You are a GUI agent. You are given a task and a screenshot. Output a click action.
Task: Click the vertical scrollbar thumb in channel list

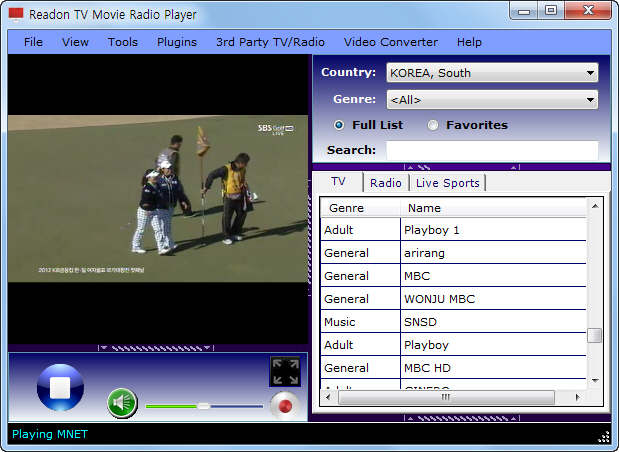[x=595, y=336]
